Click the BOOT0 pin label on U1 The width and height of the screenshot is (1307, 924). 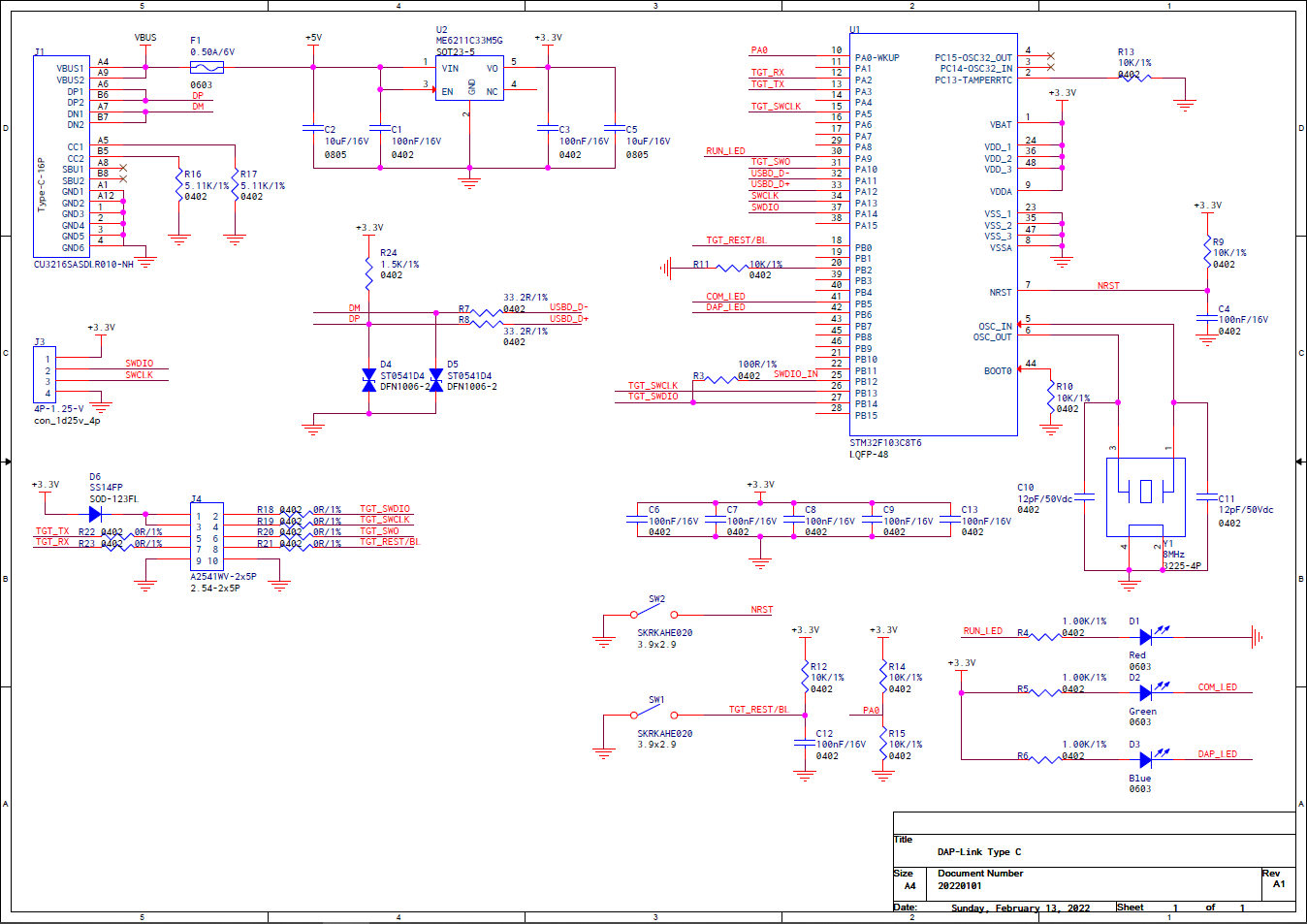[998, 371]
